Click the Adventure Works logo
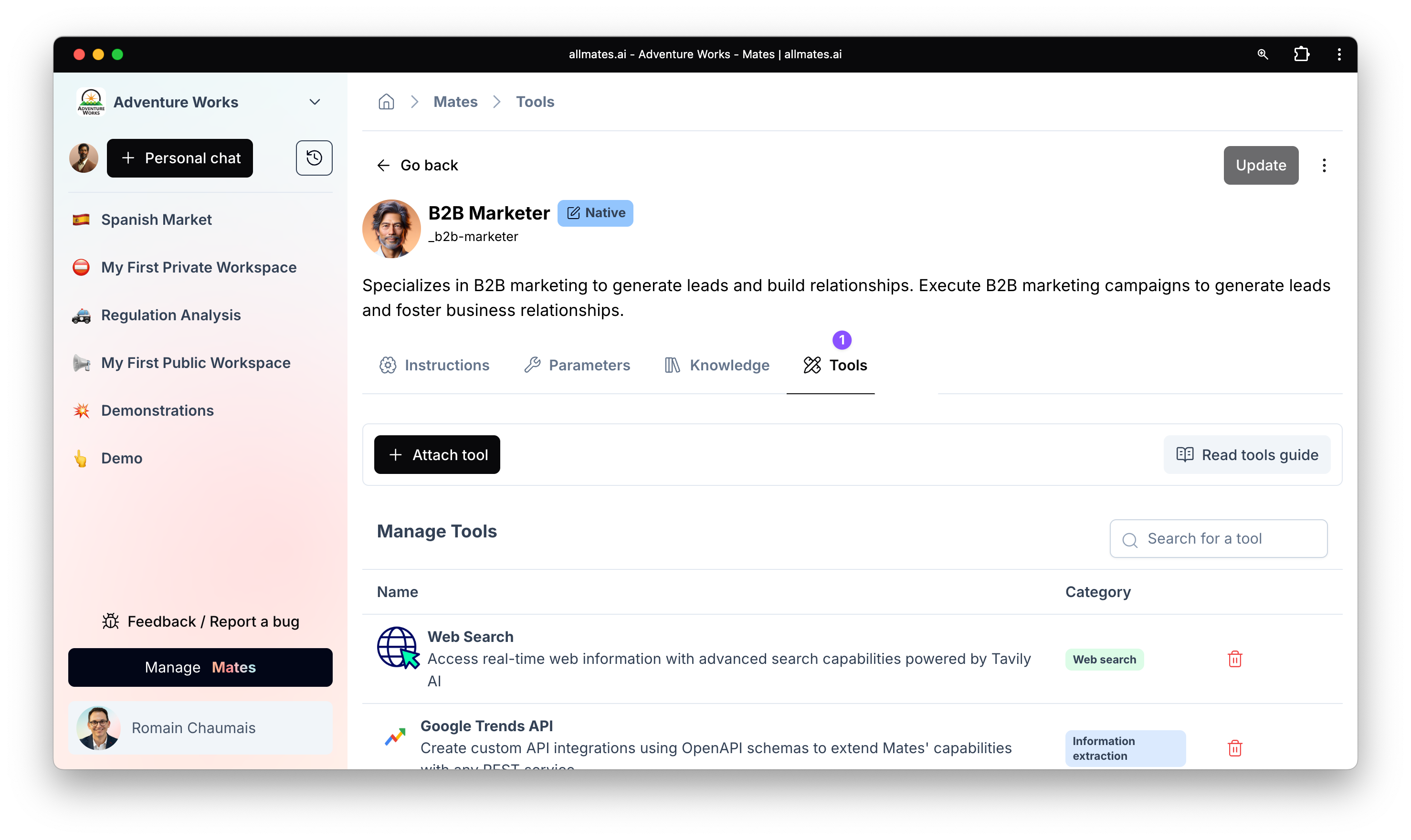The height and width of the screenshot is (840, 1411). click(91, 102)
